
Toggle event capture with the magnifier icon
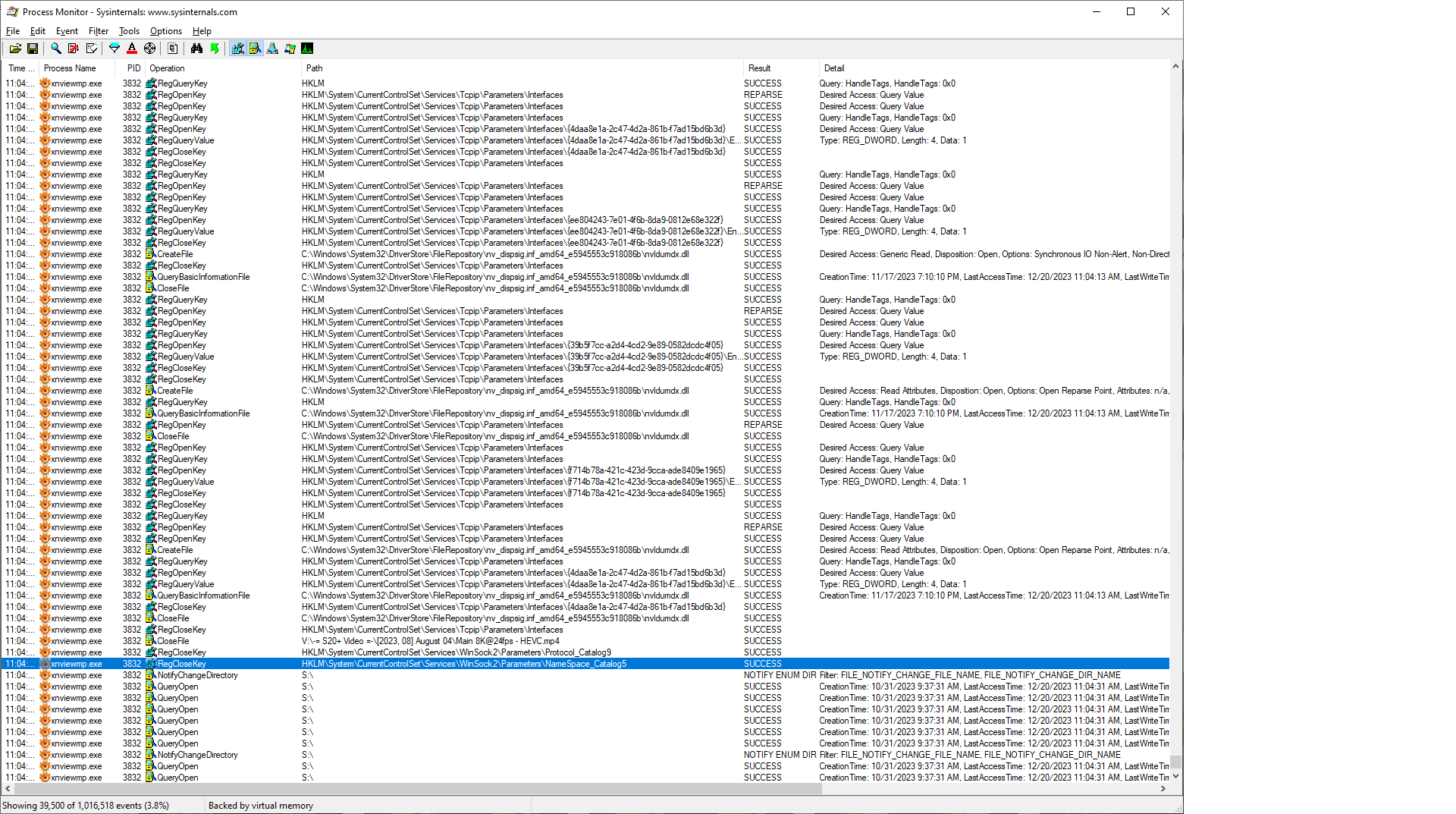click(x=55, y=49)
